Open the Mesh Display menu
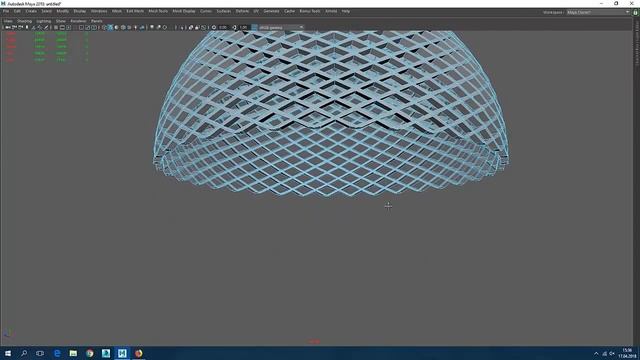Viewport: 640px width, 360px height. [184, 11]
